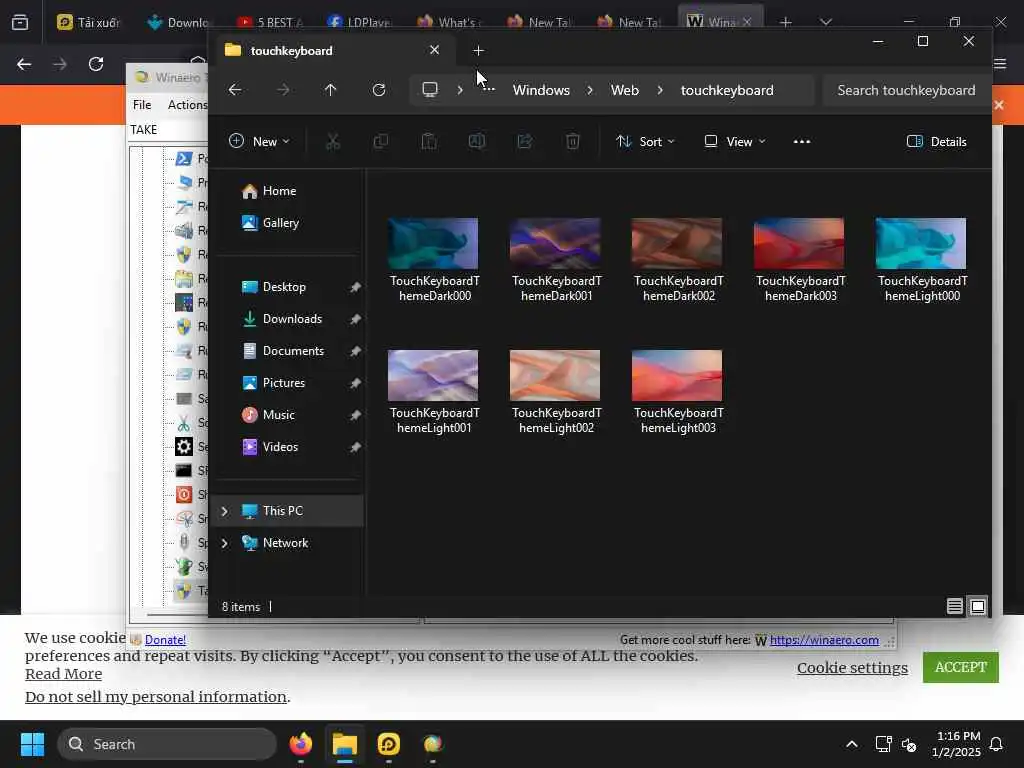Show hidden system tray icons
Viewport: 1024px width, 768px height.
pyautogui.click(x=852, y=744)
